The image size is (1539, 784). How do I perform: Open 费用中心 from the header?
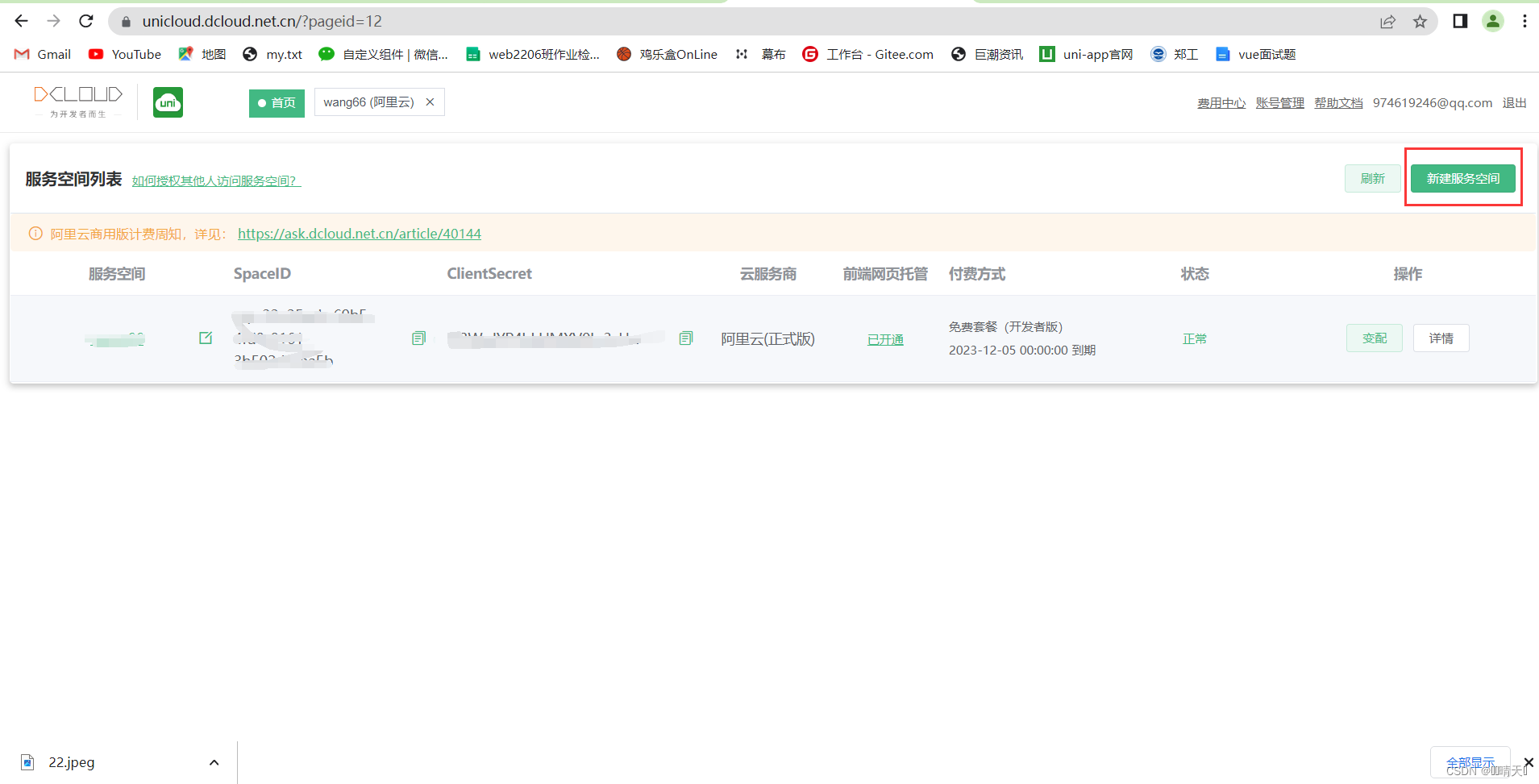coord(1221,102)
